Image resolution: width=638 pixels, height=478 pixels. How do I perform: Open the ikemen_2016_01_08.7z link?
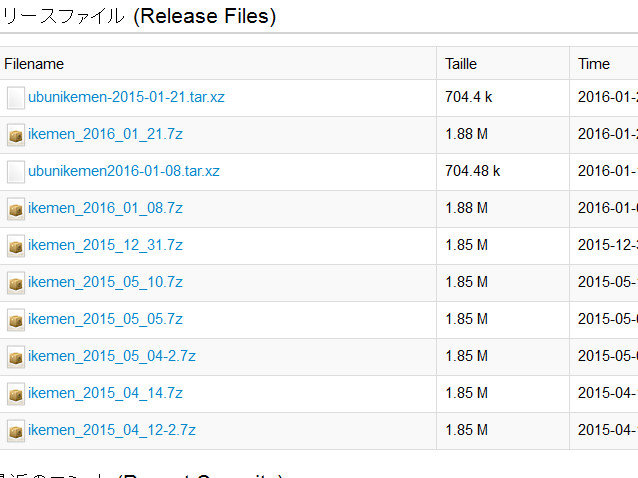pyautogui.click(x=105, y=208)
